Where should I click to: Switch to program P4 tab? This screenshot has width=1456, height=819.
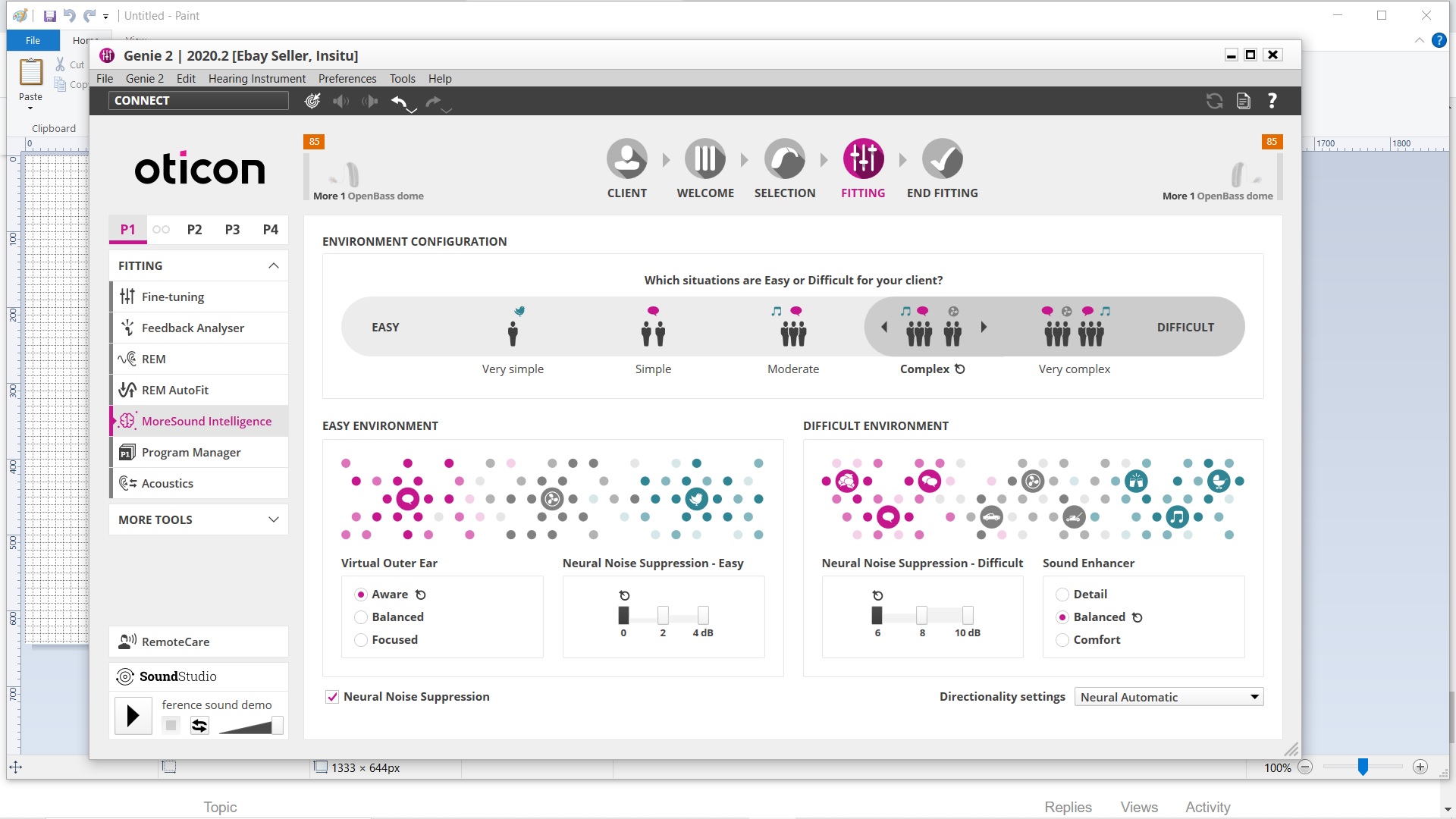coord(271,229)
